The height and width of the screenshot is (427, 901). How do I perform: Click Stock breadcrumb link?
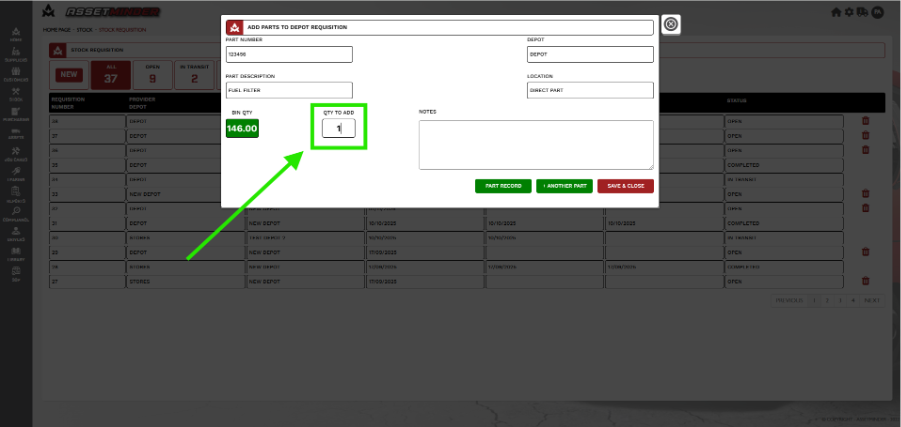tap(84, 29)
